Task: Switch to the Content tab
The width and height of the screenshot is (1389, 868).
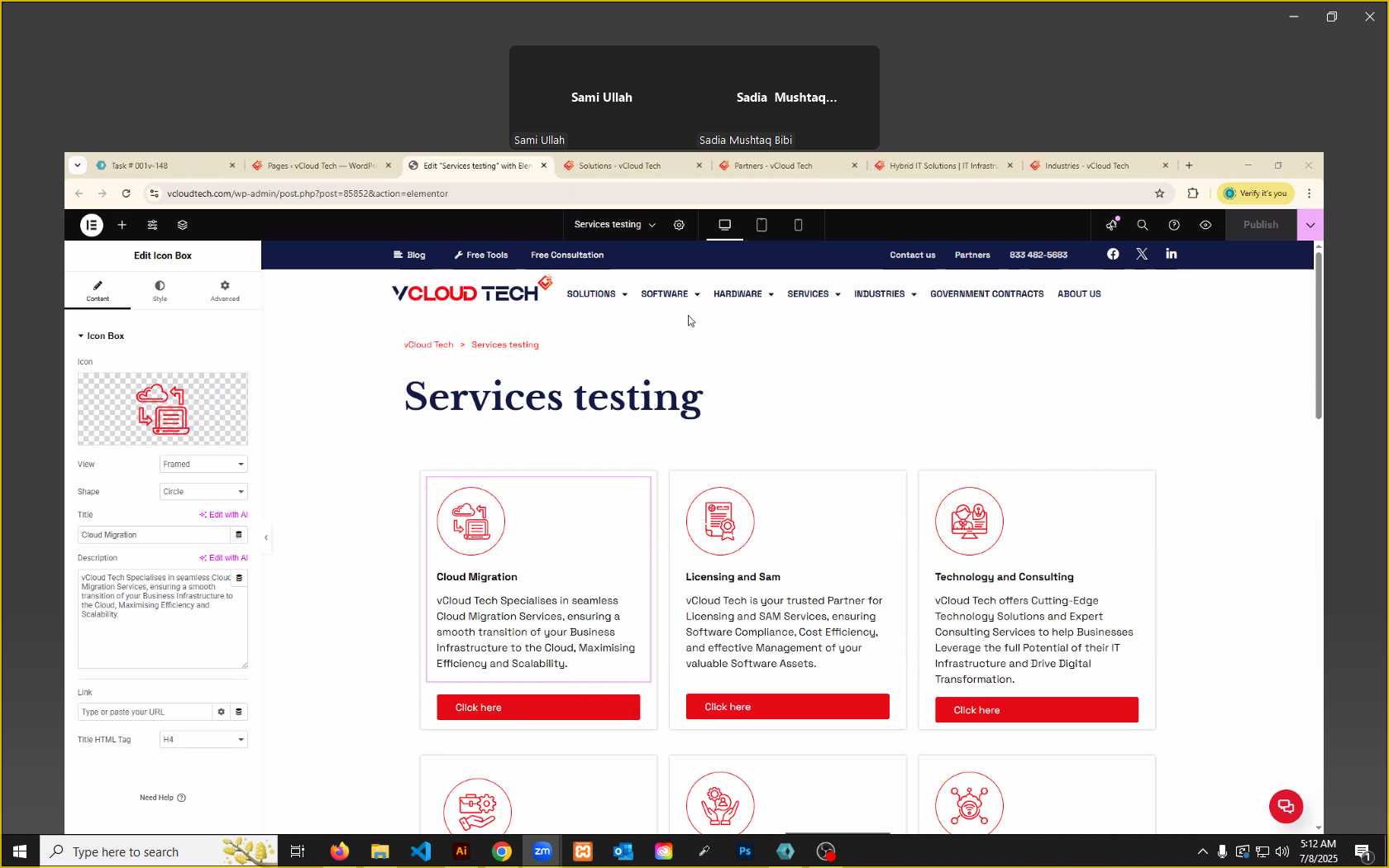Action: click(x=98, y=291)
